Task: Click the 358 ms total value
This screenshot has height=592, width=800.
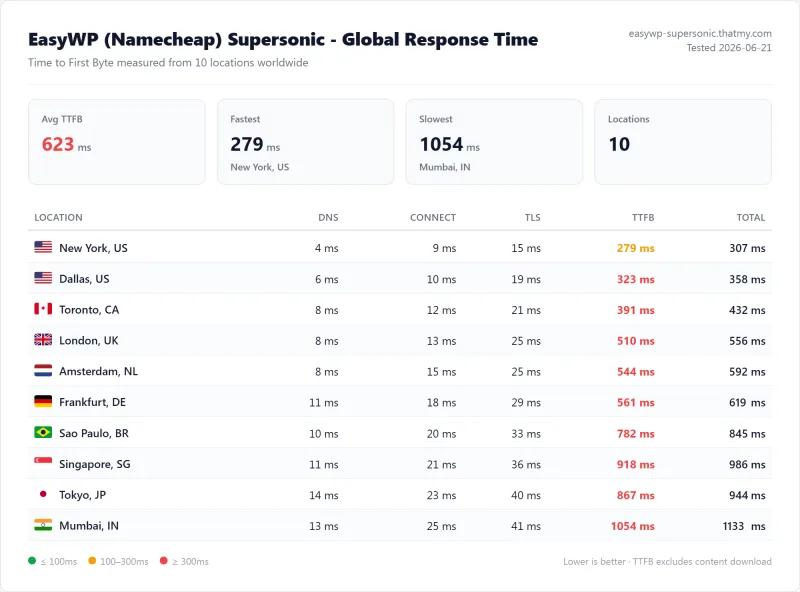Action: [x=747, y=279]
